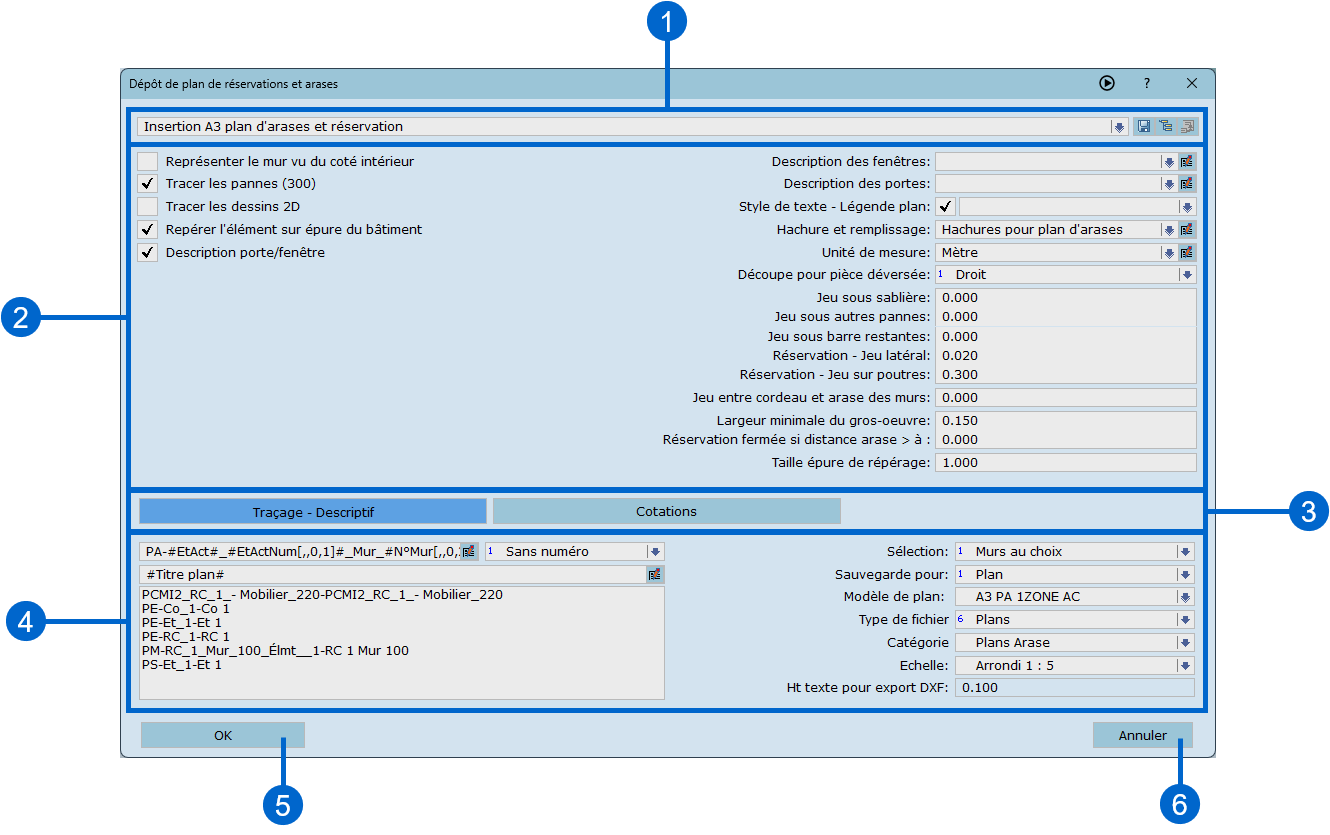Expand the 'Unité de mesure' dropdown

[x=1167, y=253]
